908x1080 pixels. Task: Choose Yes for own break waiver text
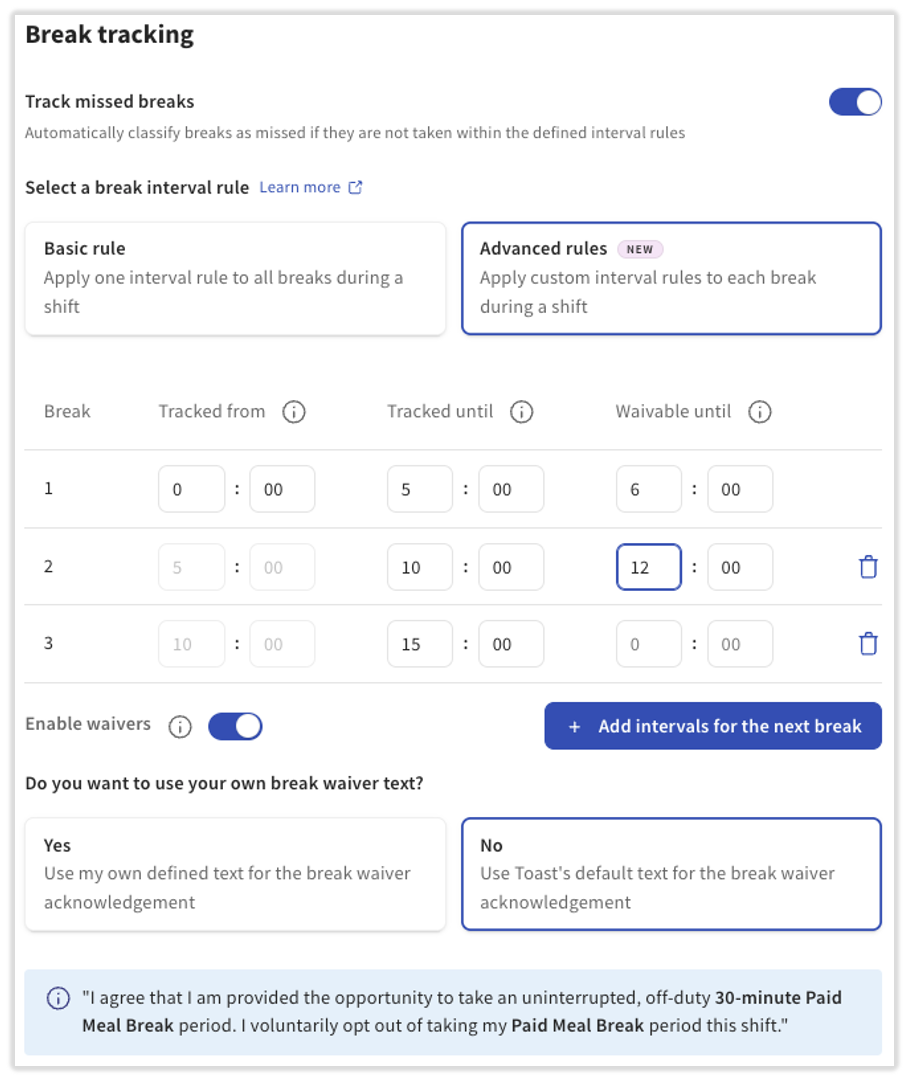click(x=235, y=874)
